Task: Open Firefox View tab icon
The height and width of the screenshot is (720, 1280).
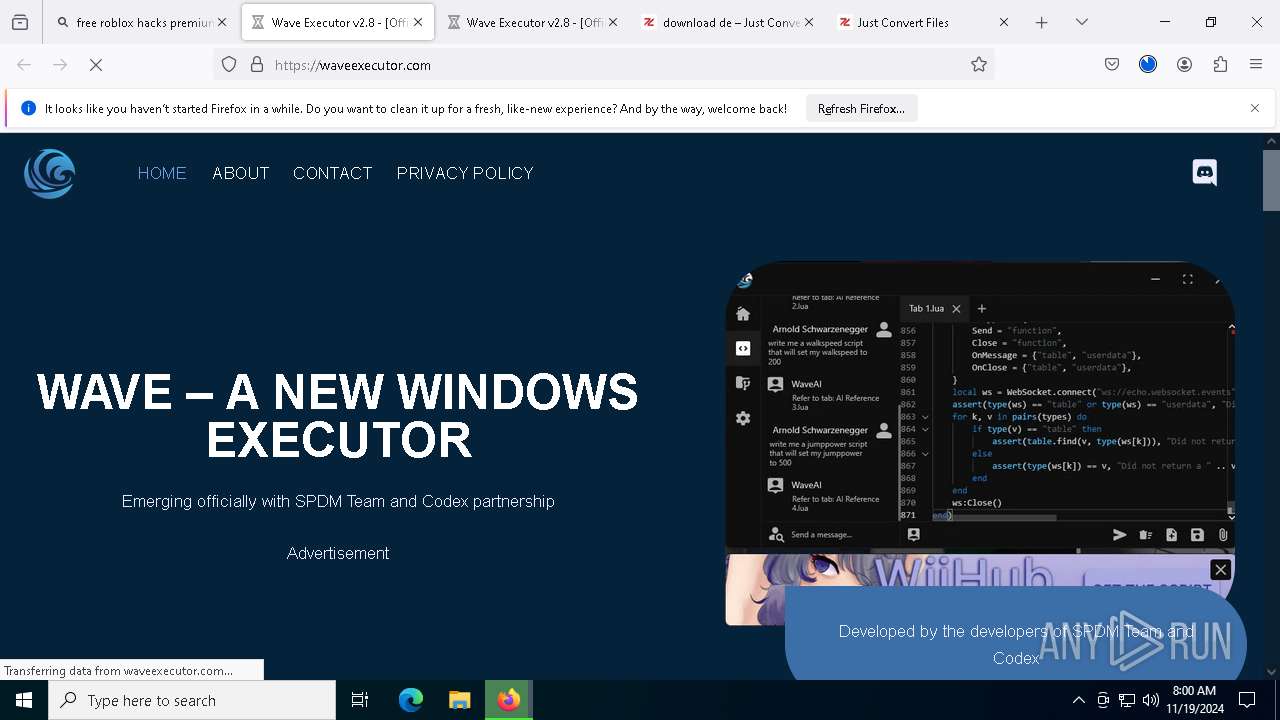Action: click(x=20, y=22)
